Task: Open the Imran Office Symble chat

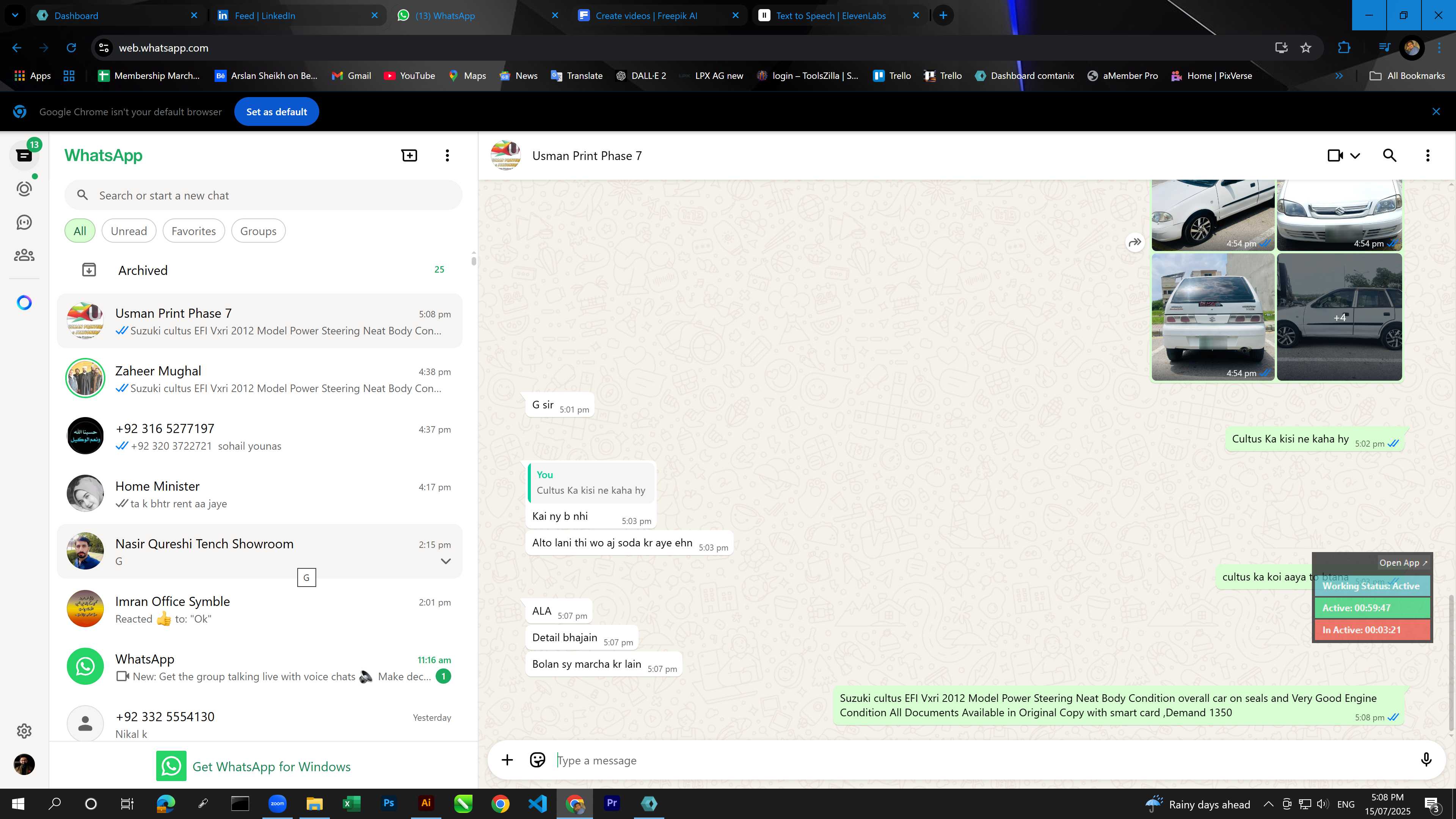Action: click(259, 609)
